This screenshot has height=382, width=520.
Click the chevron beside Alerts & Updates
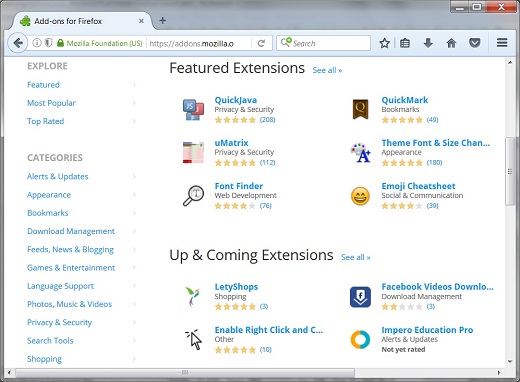click(134, 176)
